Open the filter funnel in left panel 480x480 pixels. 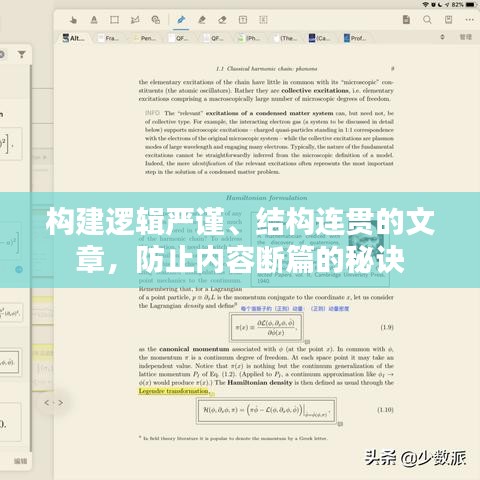tap(22, 54)
